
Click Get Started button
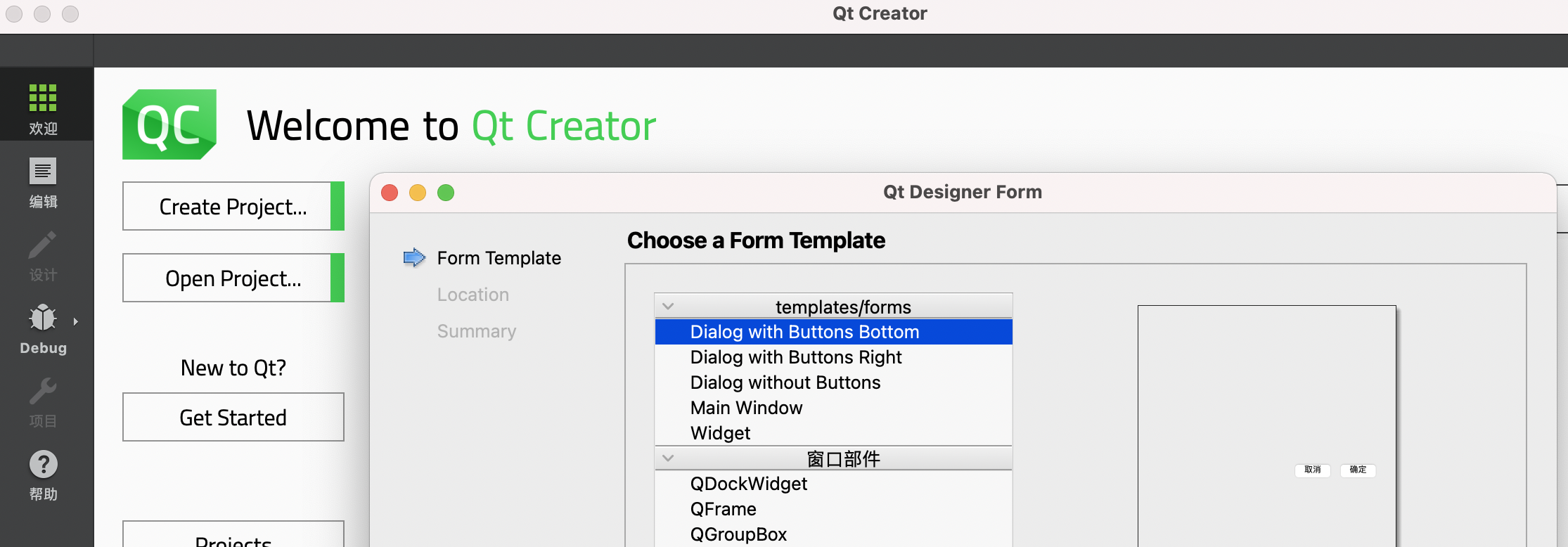[233, 417]
